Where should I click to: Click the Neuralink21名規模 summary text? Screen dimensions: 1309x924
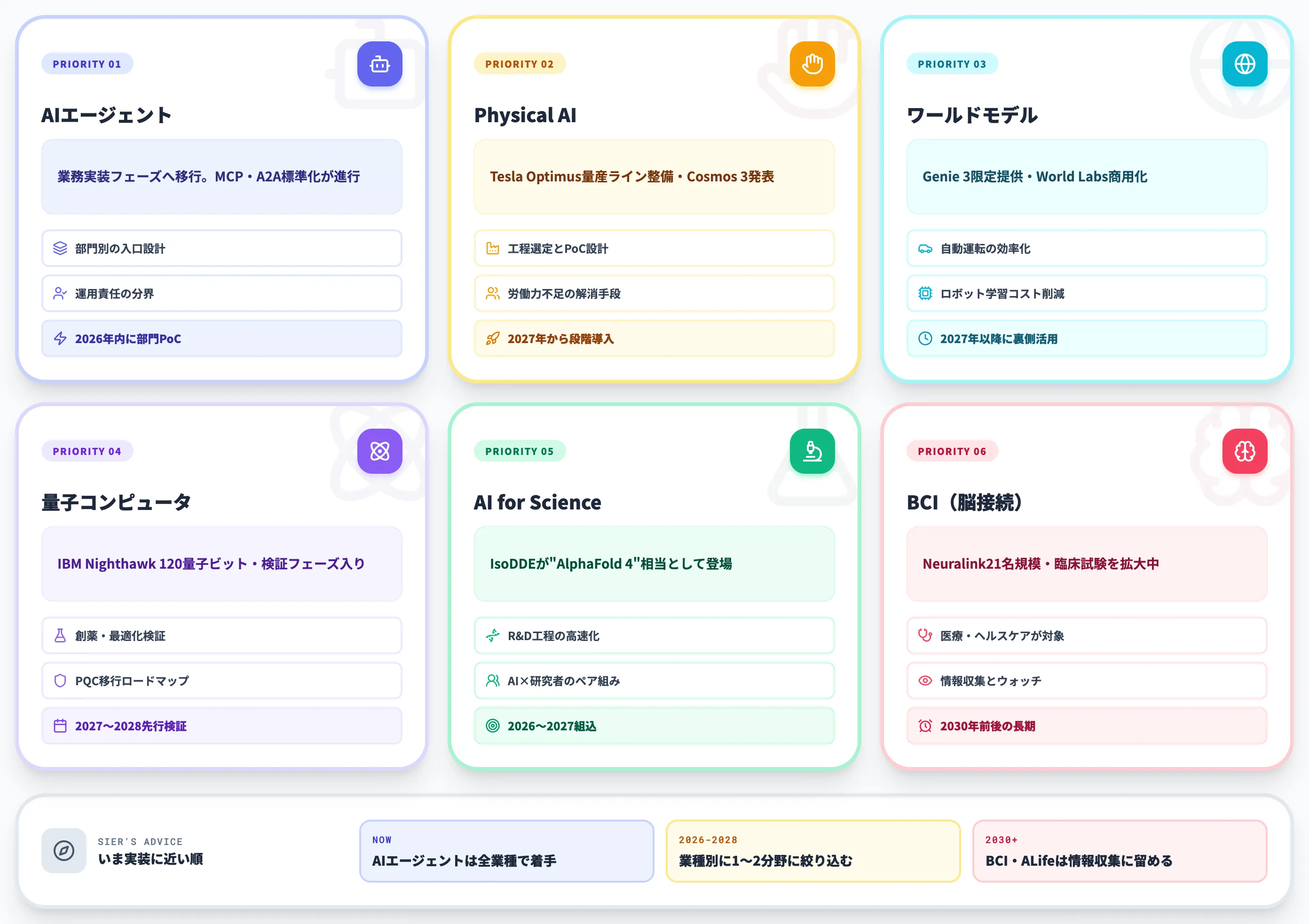1041,564
